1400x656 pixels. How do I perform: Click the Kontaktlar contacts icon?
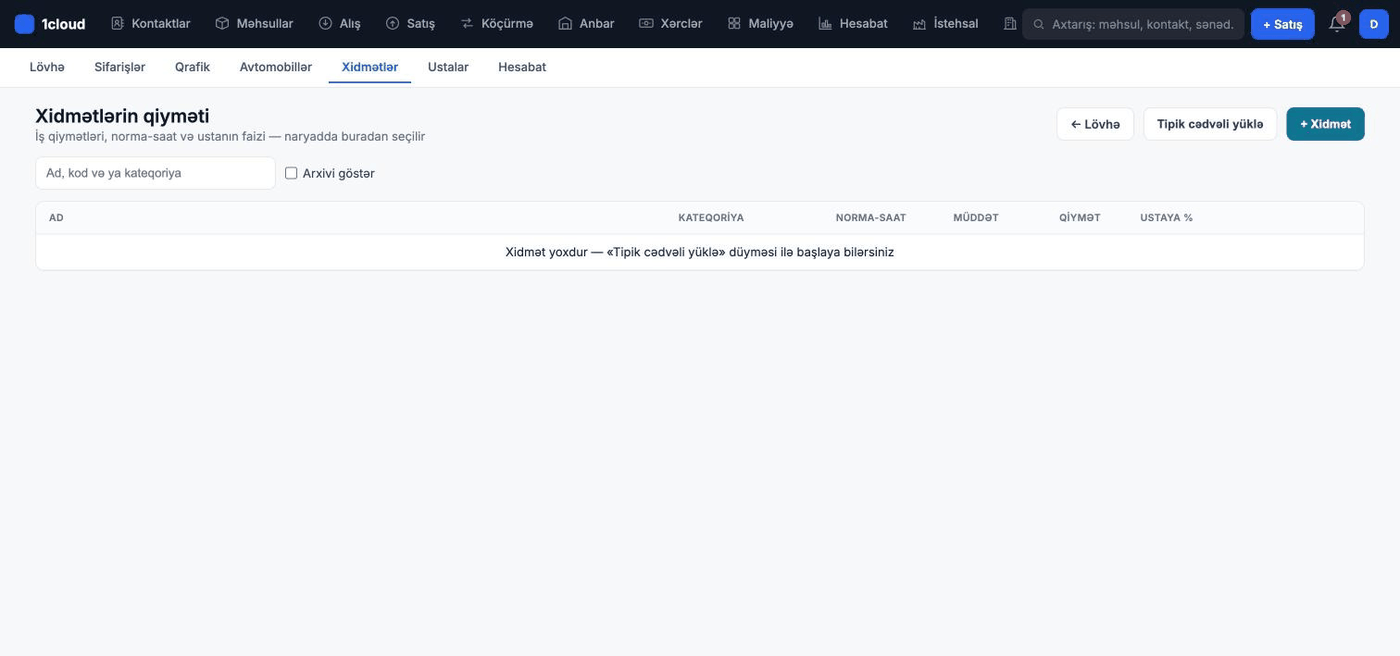117,23
